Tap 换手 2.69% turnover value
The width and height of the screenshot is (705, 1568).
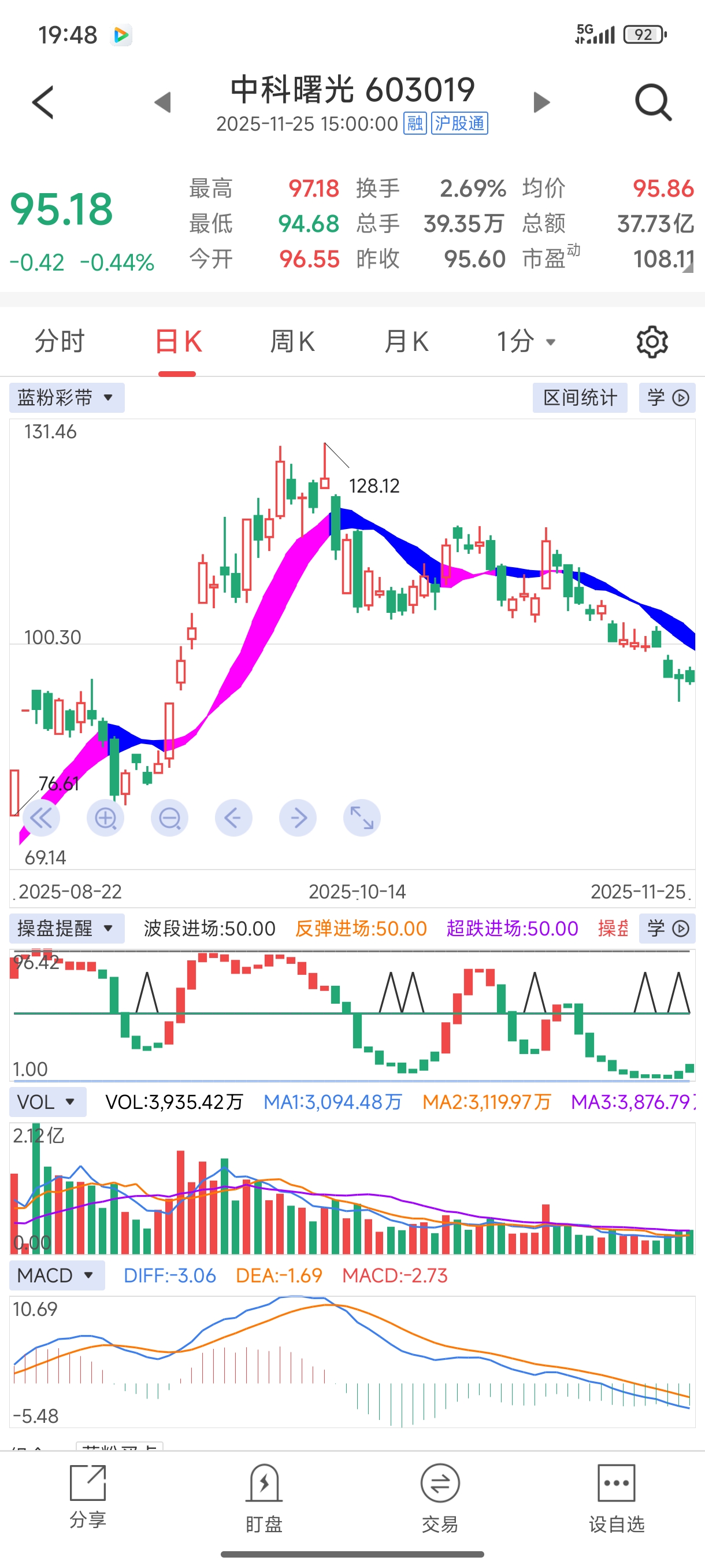pyautogui.click(x=473, y=188)
